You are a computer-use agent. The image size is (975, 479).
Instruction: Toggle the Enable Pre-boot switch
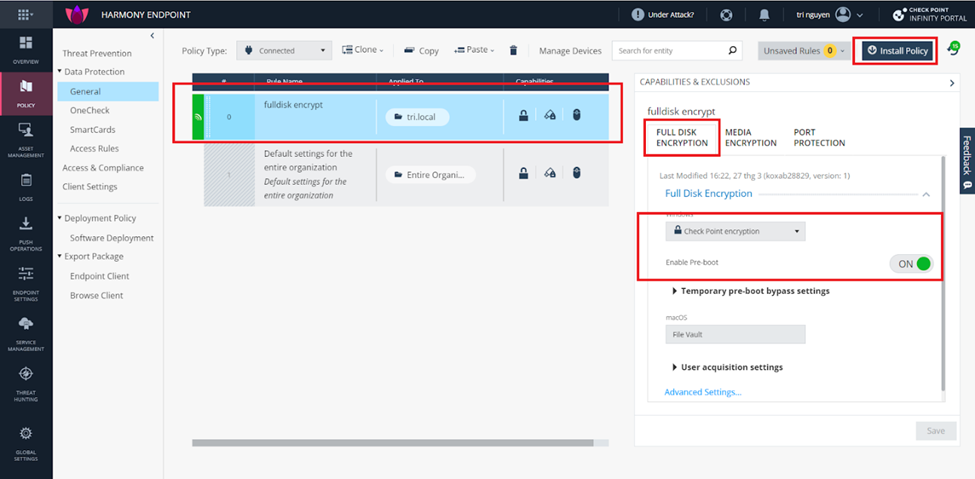coord(913,264)
